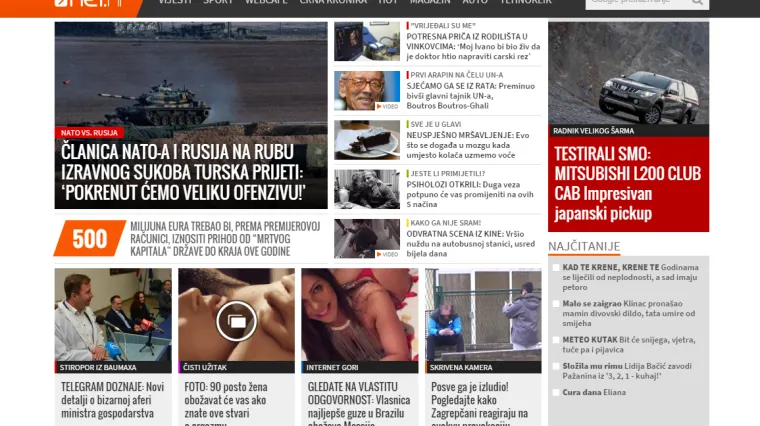Open 'FOTO: 90 posto žena' headline
Viewport: 760px width, 426px height.
(226, 403)
